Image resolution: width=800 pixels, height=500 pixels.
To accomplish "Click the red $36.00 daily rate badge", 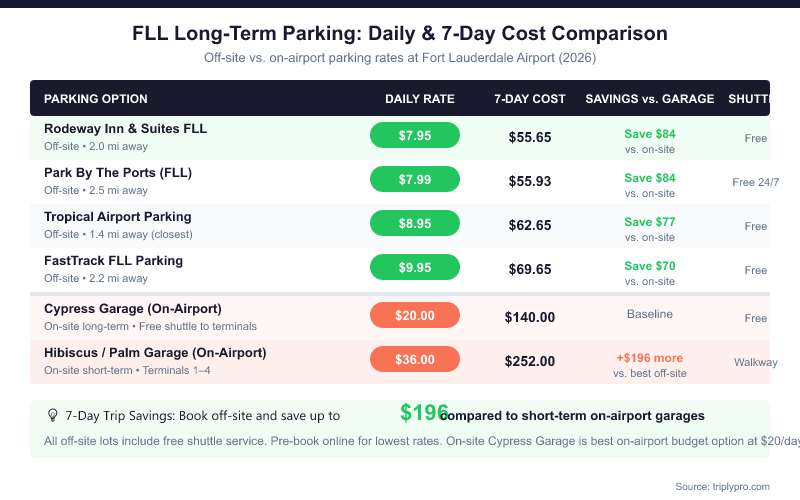I will point(415,359).
